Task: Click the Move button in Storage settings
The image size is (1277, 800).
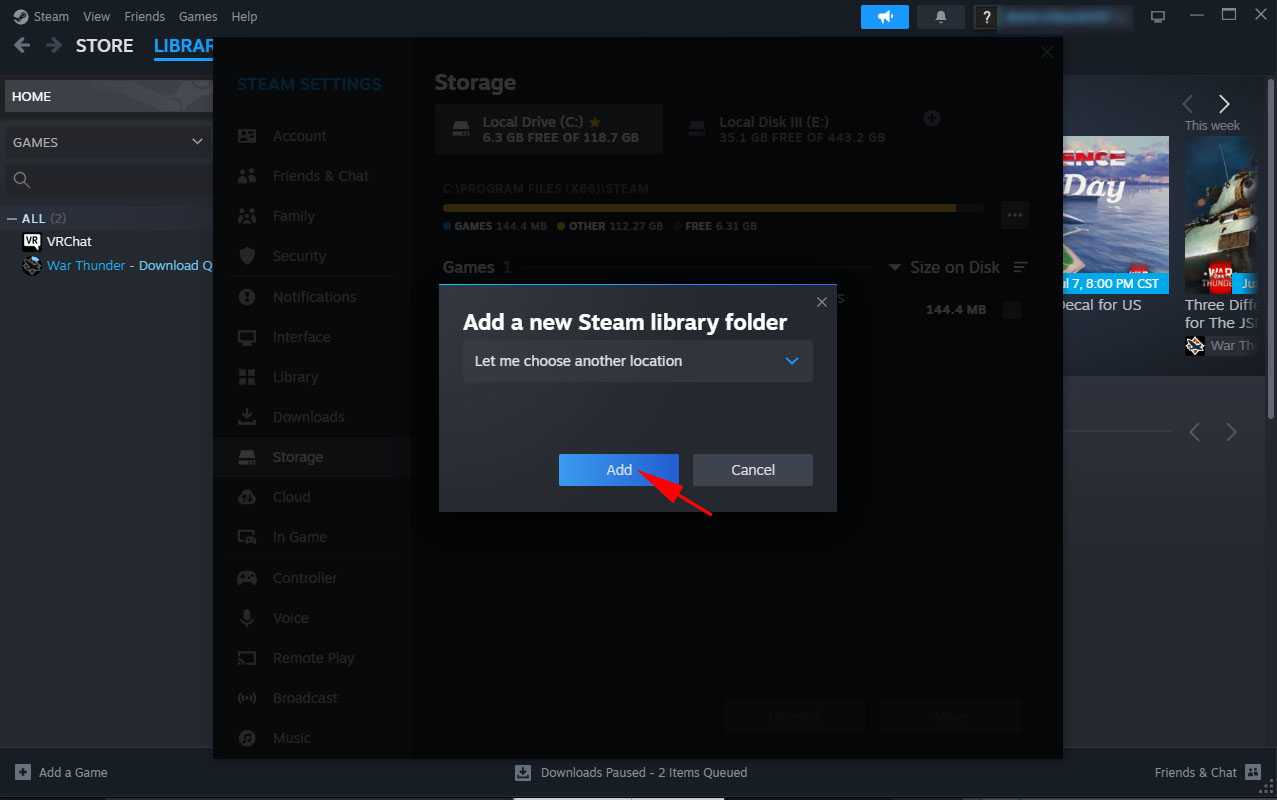Action: click(x=951, y=717)
